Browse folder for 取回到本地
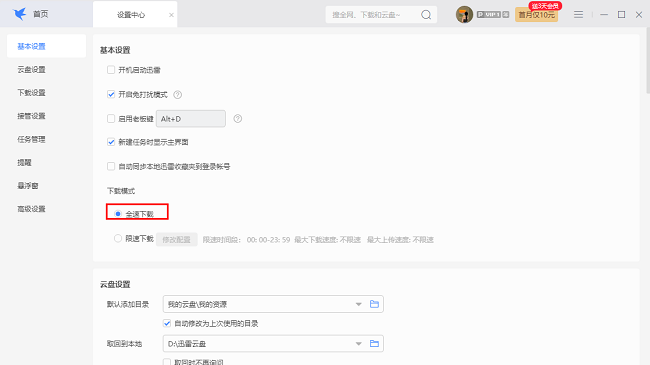This screenshot has width=650, height=365. tap(374, 343)
